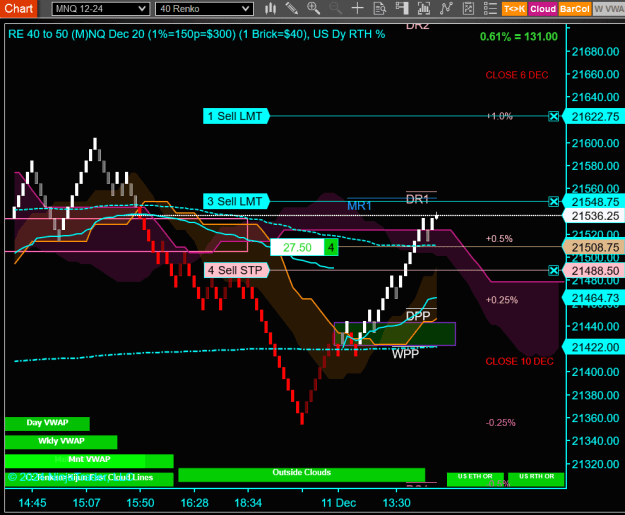Click the 21536.25 current price label
Screen dimensions: 625x515
595,216
